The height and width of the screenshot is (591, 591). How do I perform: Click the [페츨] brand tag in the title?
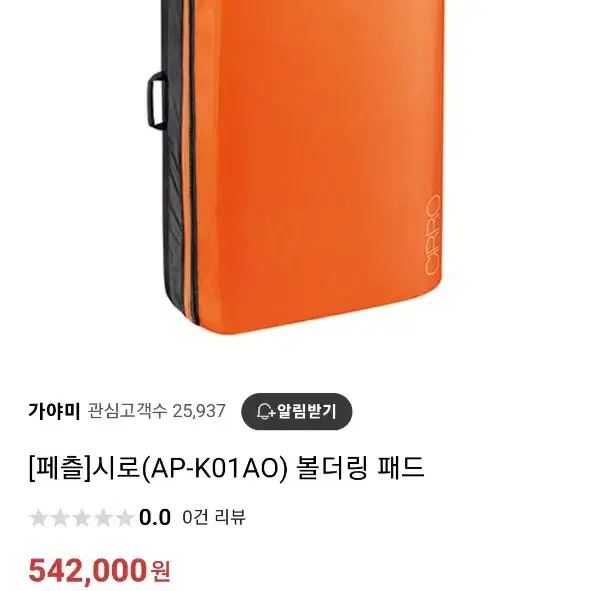coord(60,468)
